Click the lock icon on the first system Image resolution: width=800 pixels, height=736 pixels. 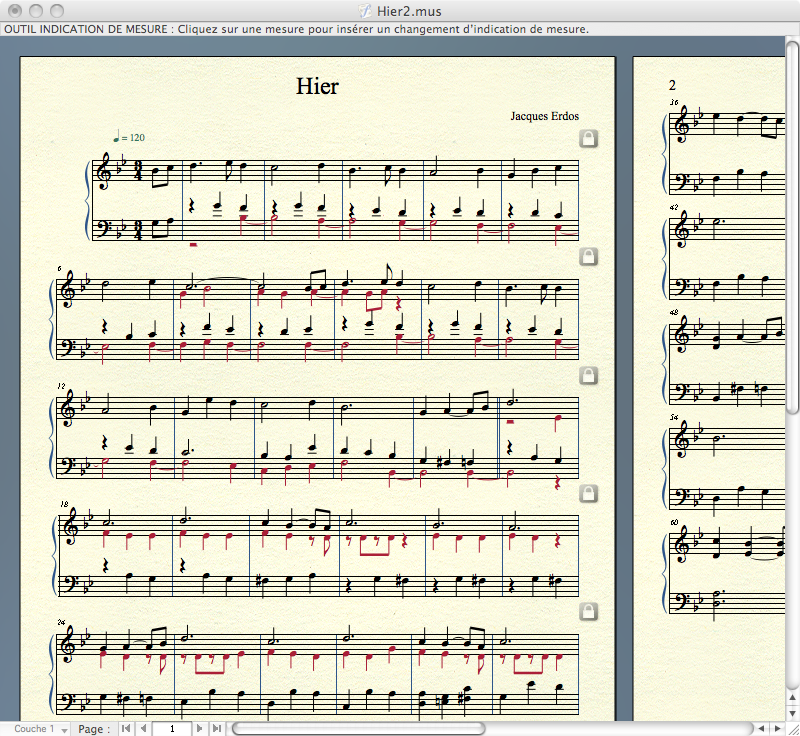pyautogui.click(x=589, y=138)
